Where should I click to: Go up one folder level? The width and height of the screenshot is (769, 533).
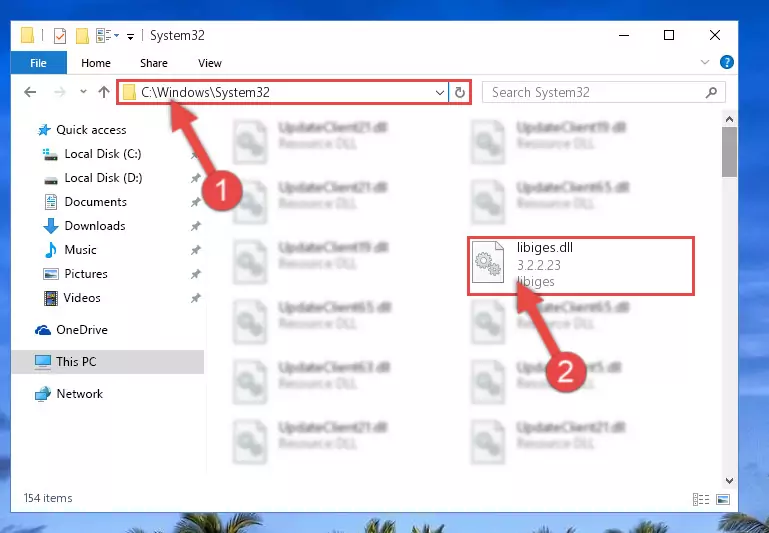coord(103,92)
